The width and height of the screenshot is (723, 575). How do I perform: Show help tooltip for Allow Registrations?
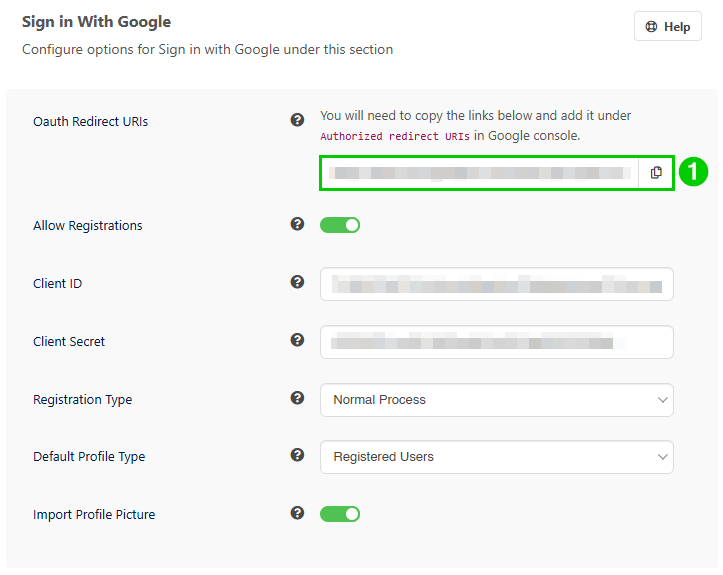pyautogui.click(x=297, y=224)
